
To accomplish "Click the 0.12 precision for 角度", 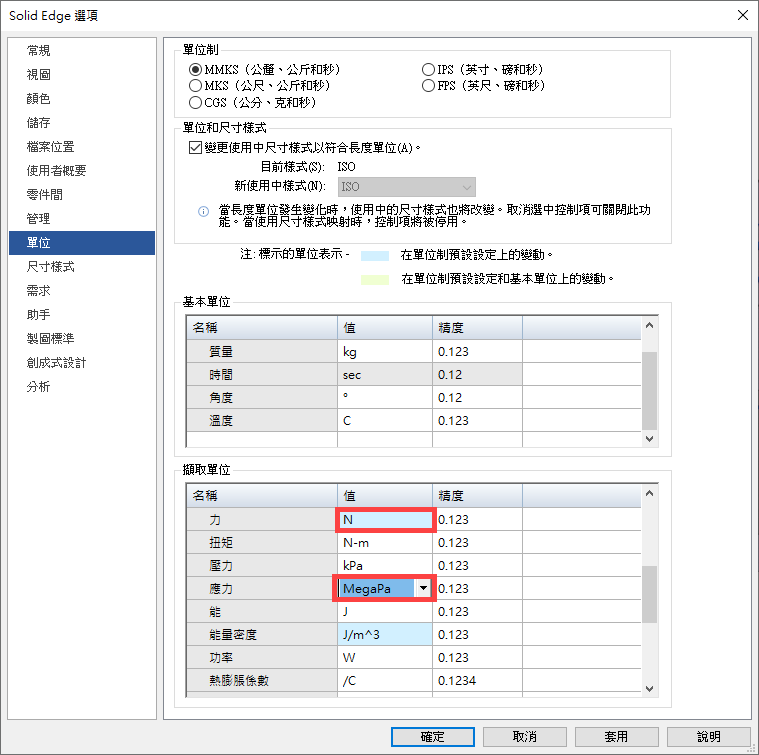I will pyautogui.click(x=477, y=397).
